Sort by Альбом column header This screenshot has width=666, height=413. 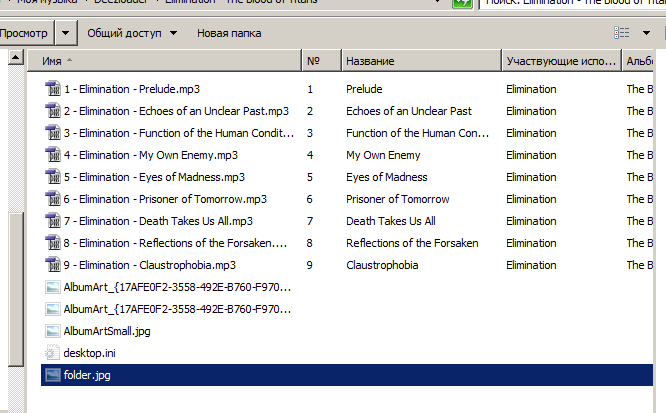(x=638, y=61)
